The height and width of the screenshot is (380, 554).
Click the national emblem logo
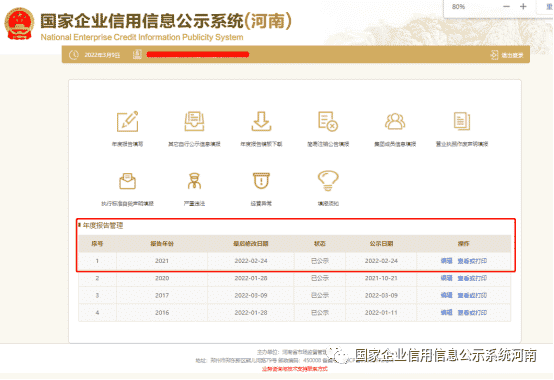click(19, 24)
